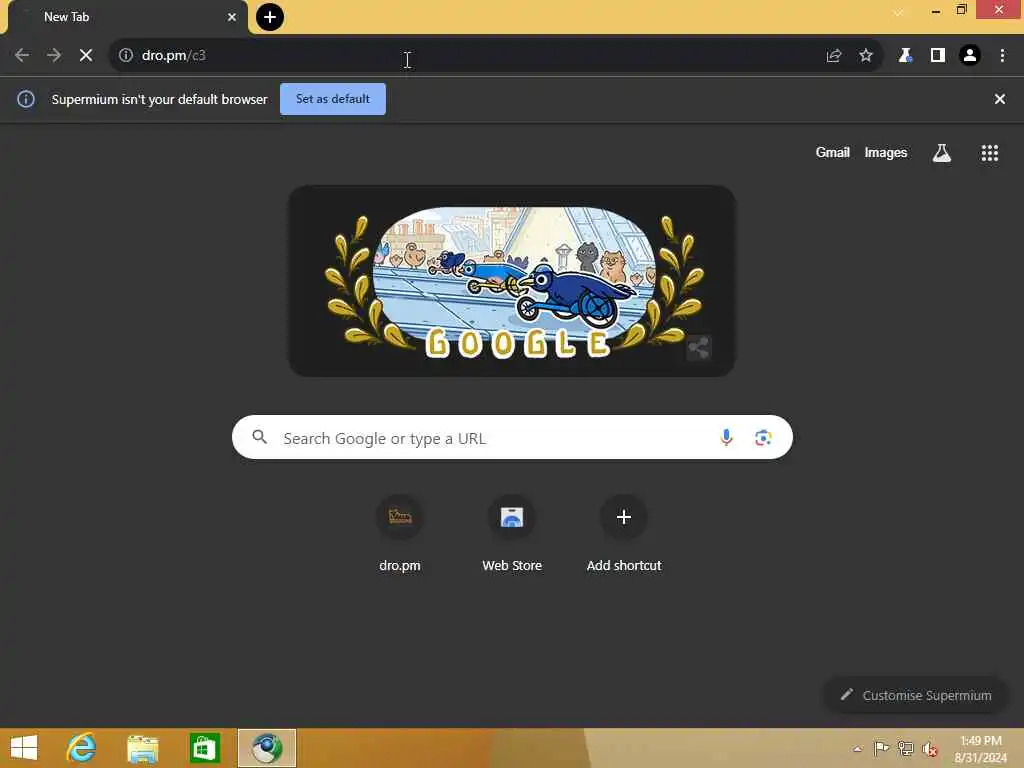Screen dimensions: 1024x768
Task: Share this page icon in address bar
Action: [x=834, y=56]
